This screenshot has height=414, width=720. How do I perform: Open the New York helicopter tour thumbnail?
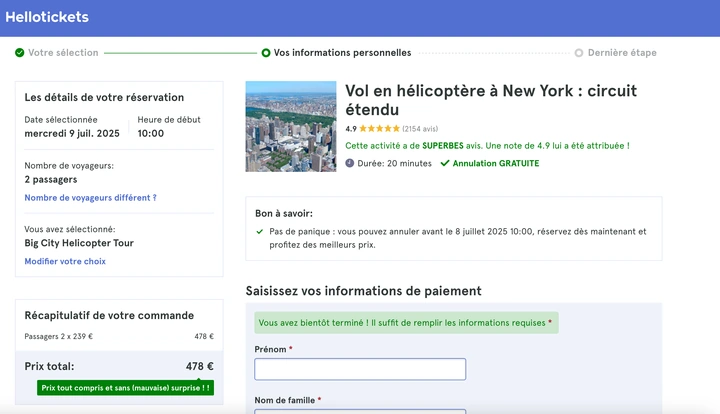coord(291,126)
